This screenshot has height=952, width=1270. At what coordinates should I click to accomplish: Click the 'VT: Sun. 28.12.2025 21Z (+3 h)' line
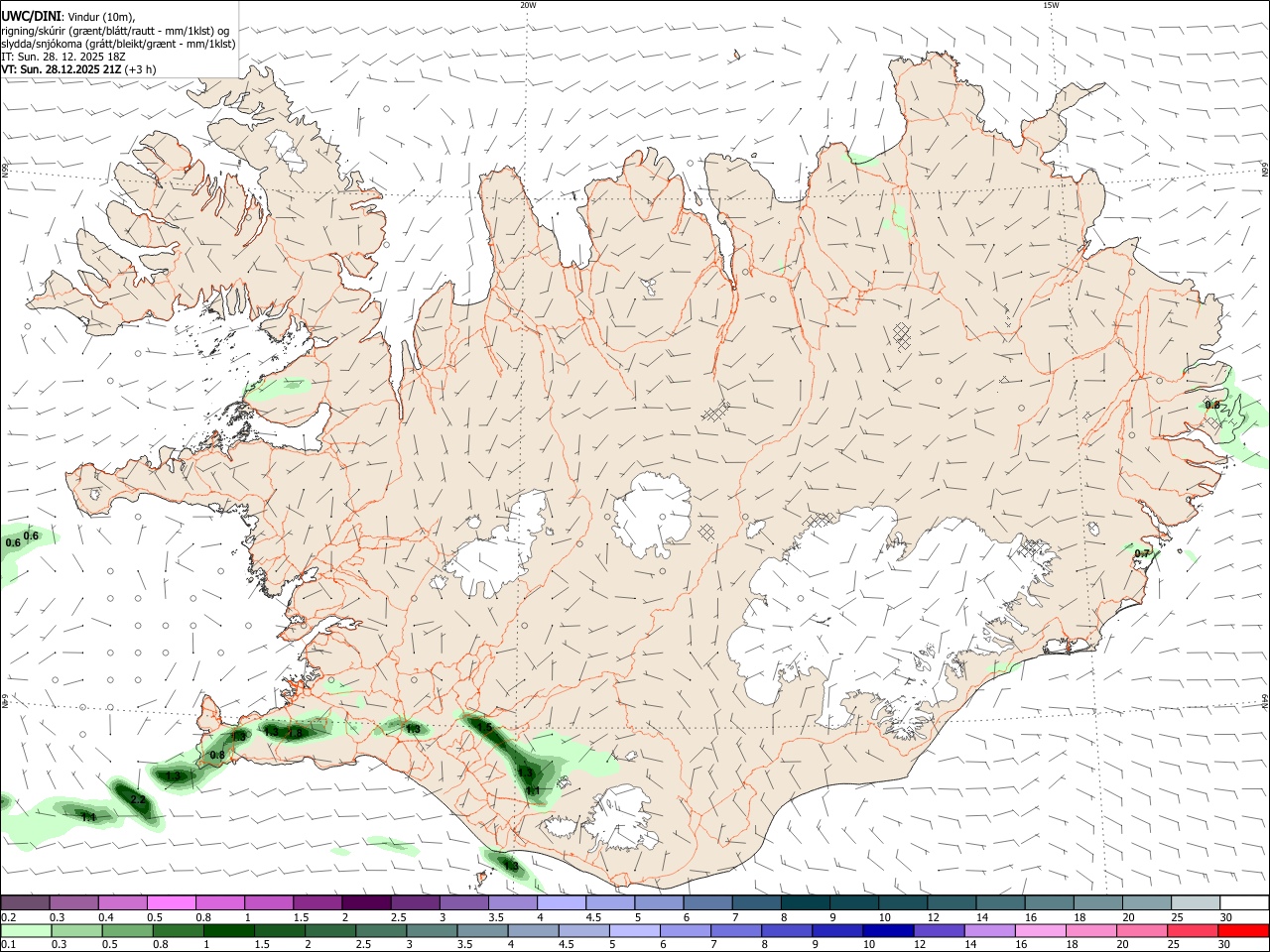[78, 69]
